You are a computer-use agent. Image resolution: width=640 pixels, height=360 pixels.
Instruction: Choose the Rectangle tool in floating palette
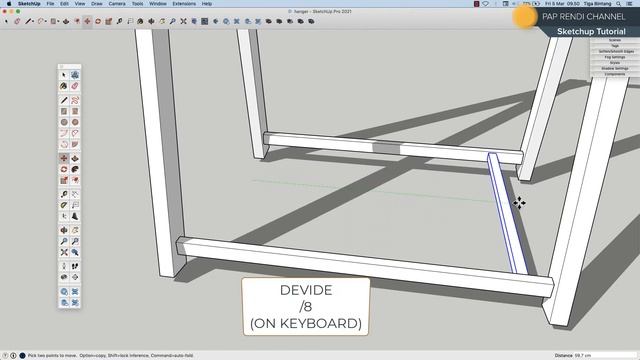[64, 111]
